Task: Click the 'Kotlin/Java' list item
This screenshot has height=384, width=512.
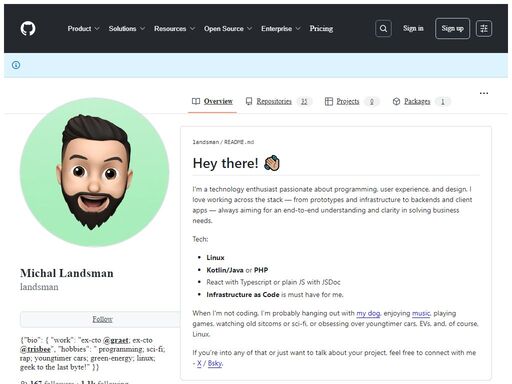Action: pos(237,270)
